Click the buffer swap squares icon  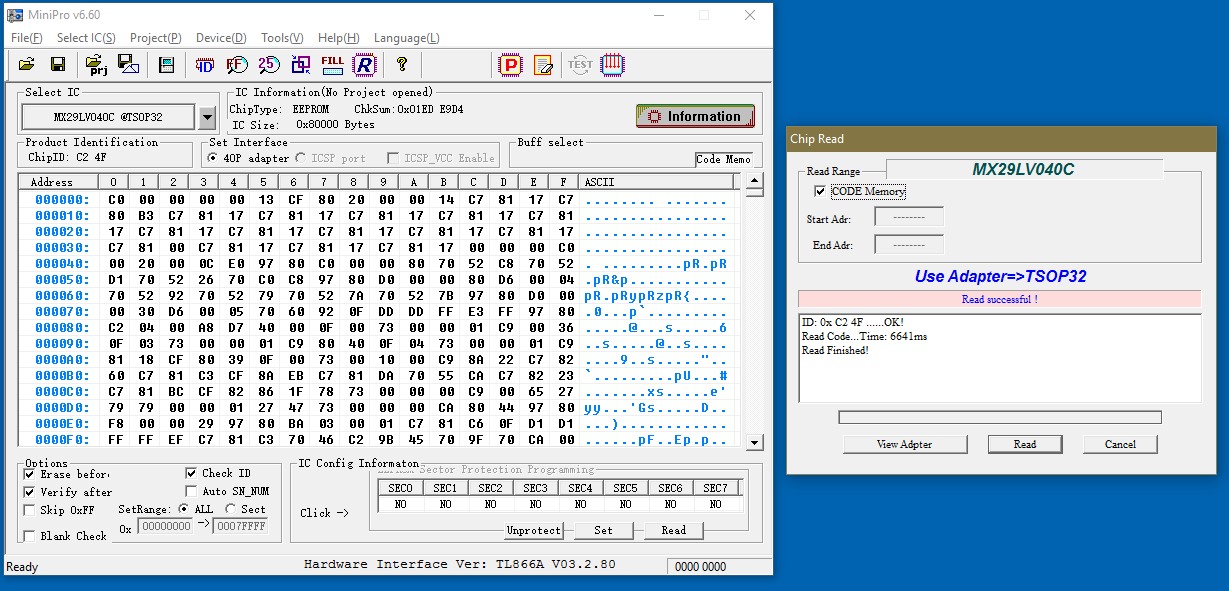click(x=300, y=65)
